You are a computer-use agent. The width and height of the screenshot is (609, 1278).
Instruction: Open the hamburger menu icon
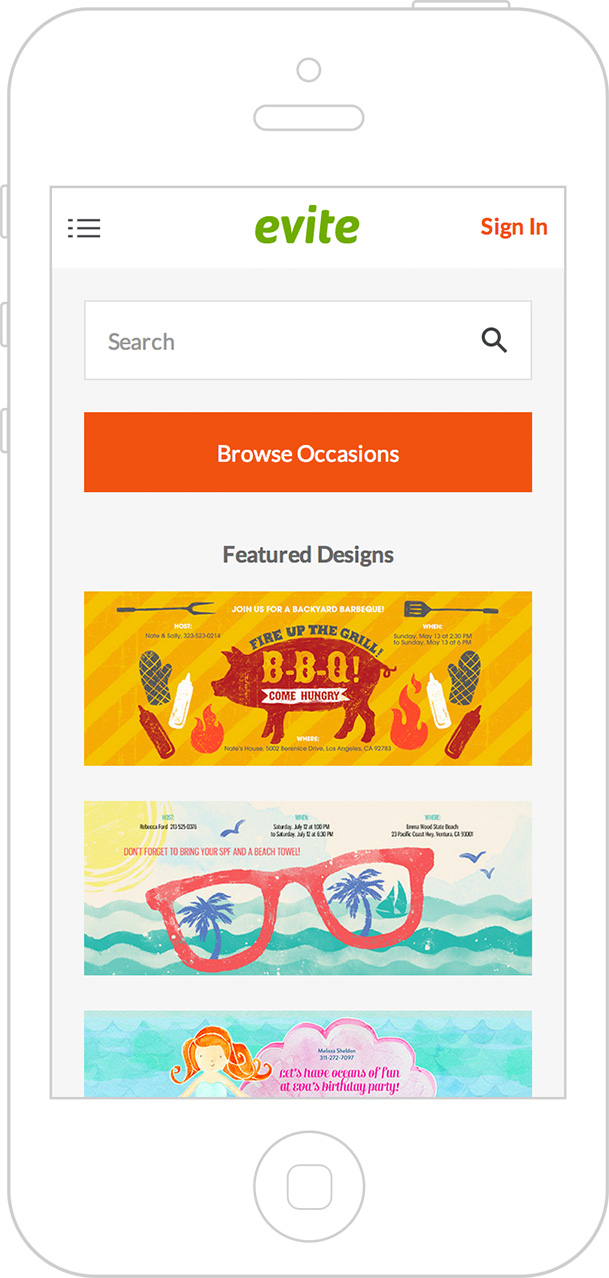pos(84,228)
